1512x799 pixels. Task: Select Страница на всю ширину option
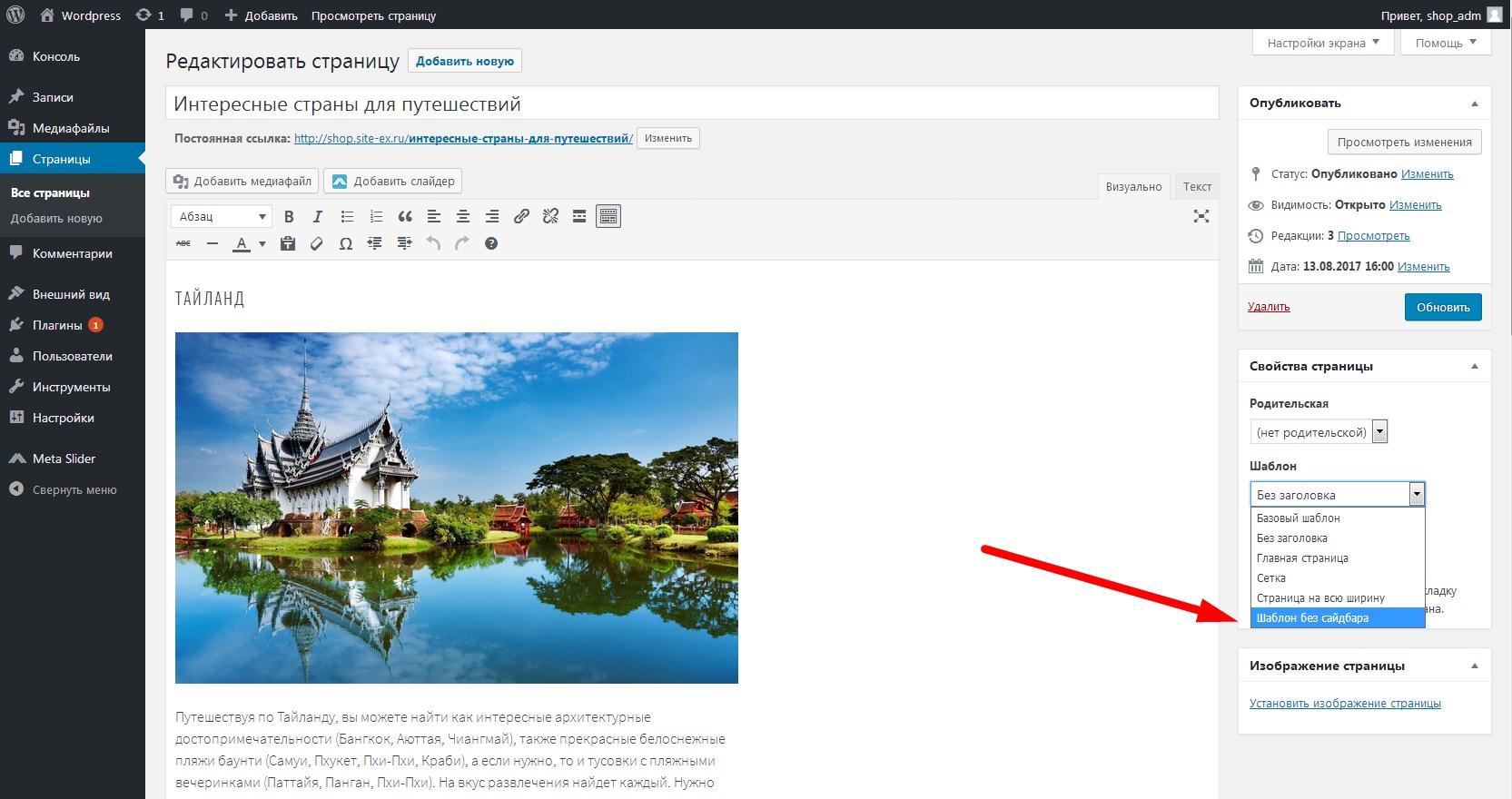tap(1338, 597)
